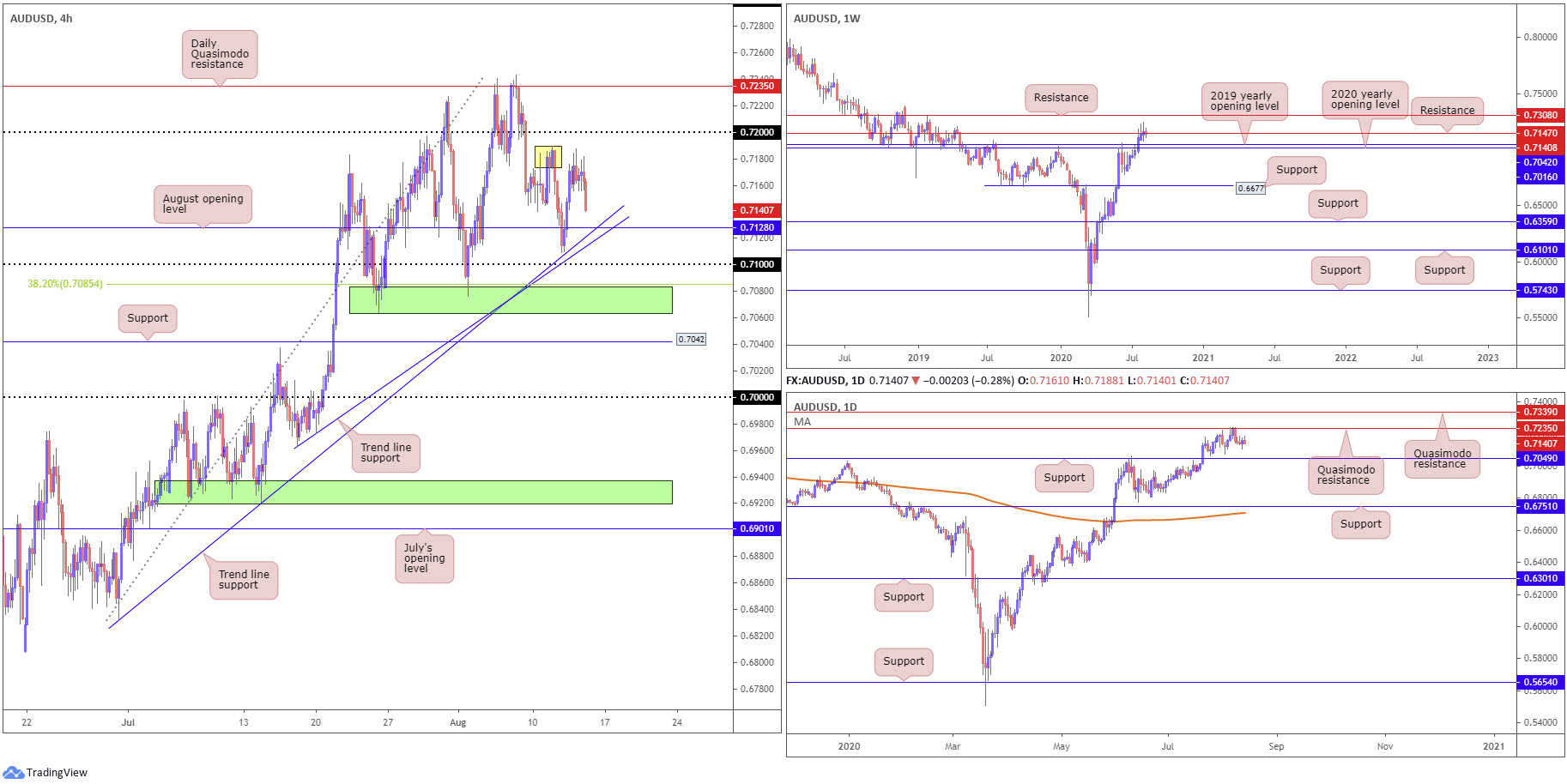Image resolution: width=1567 pixels, height=784 pixels.
Task: Click the 0.71407 current price label on the 4h chart
Action: tap(757, 210)
